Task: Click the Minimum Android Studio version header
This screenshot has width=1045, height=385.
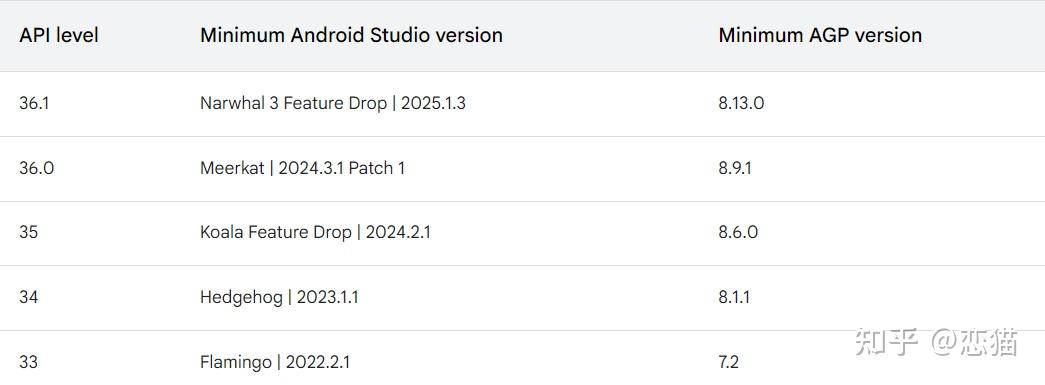Action: click(x=351, y=35)
